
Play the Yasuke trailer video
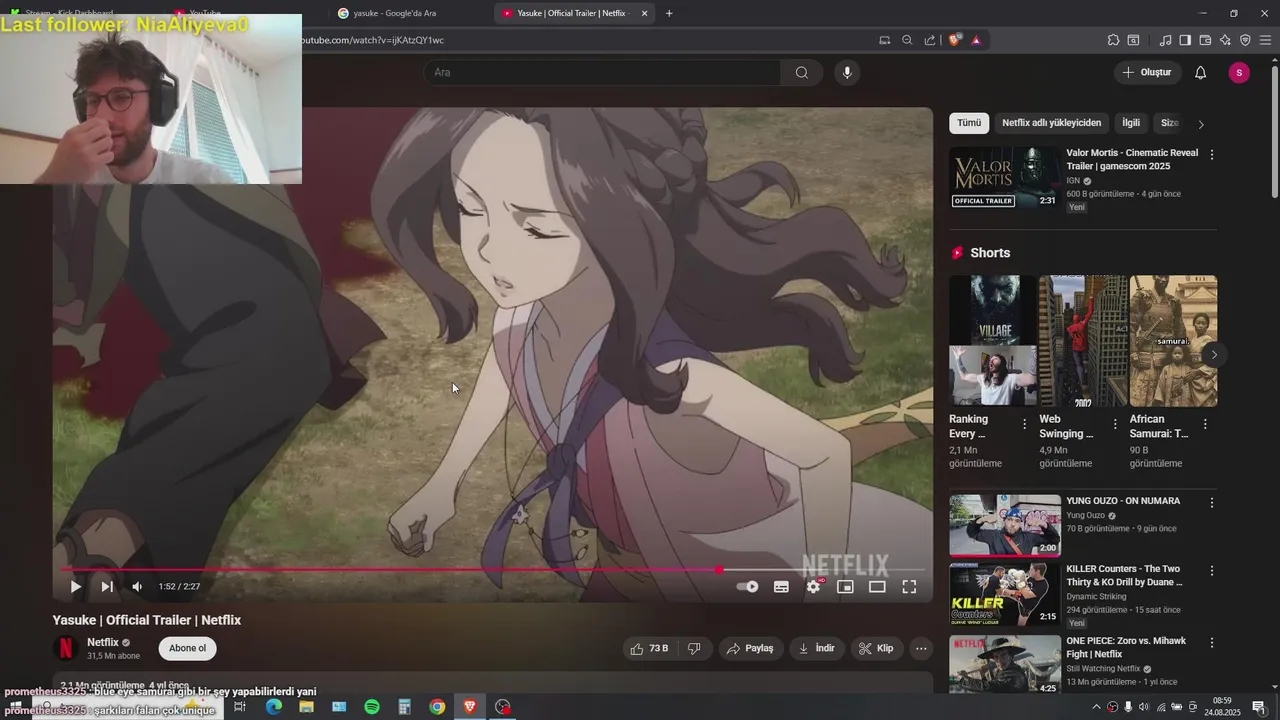coord(75,587)
